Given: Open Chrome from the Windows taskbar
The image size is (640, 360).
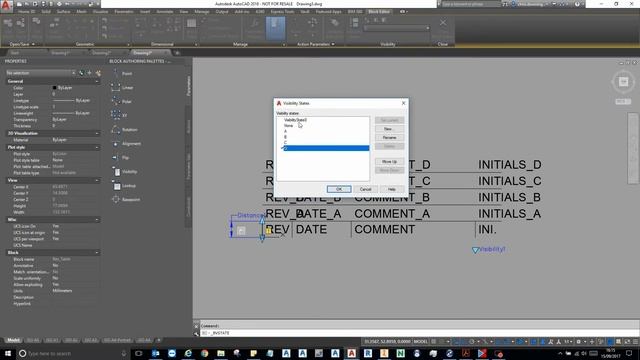Looking at the screenshot, I should (x=204, y=353).
